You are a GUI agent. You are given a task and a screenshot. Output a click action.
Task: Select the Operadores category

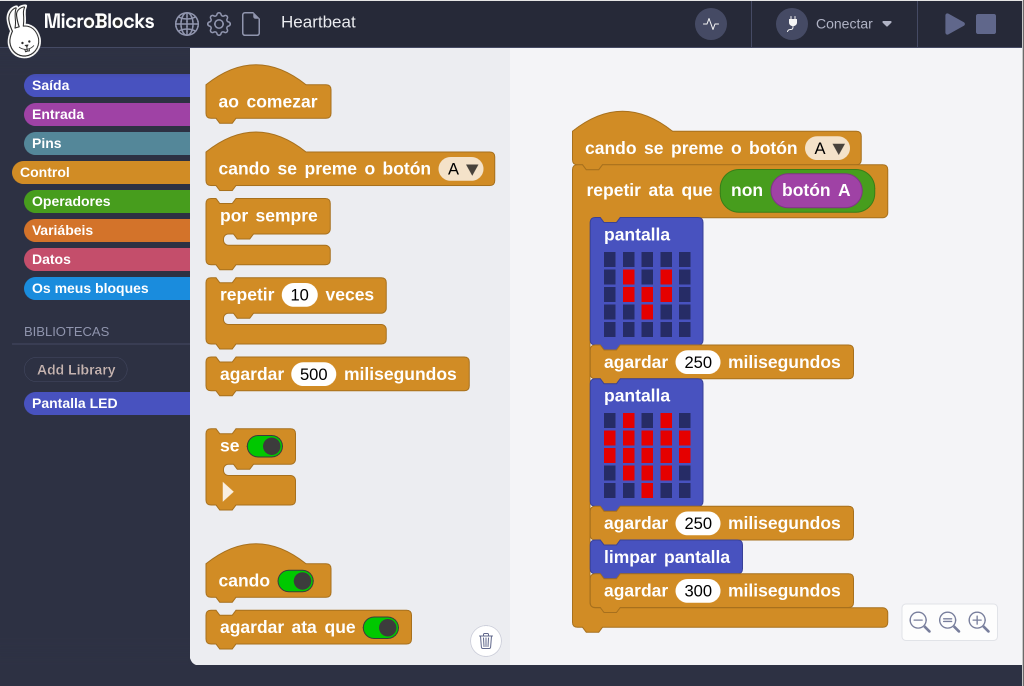pyautogui.click(x=107, y=201)
